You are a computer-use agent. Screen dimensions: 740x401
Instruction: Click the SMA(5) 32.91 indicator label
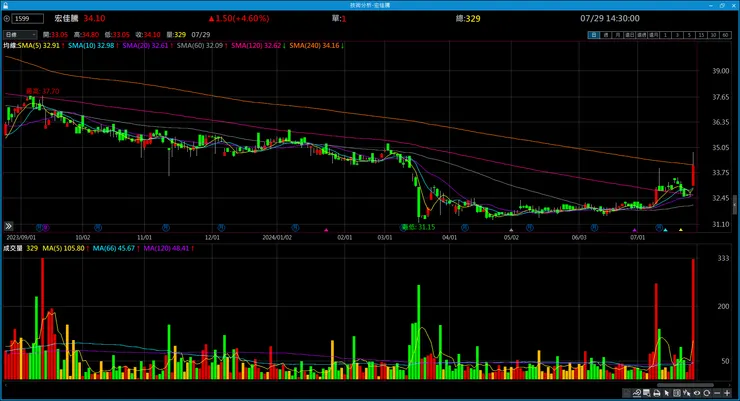coord(41,45)
